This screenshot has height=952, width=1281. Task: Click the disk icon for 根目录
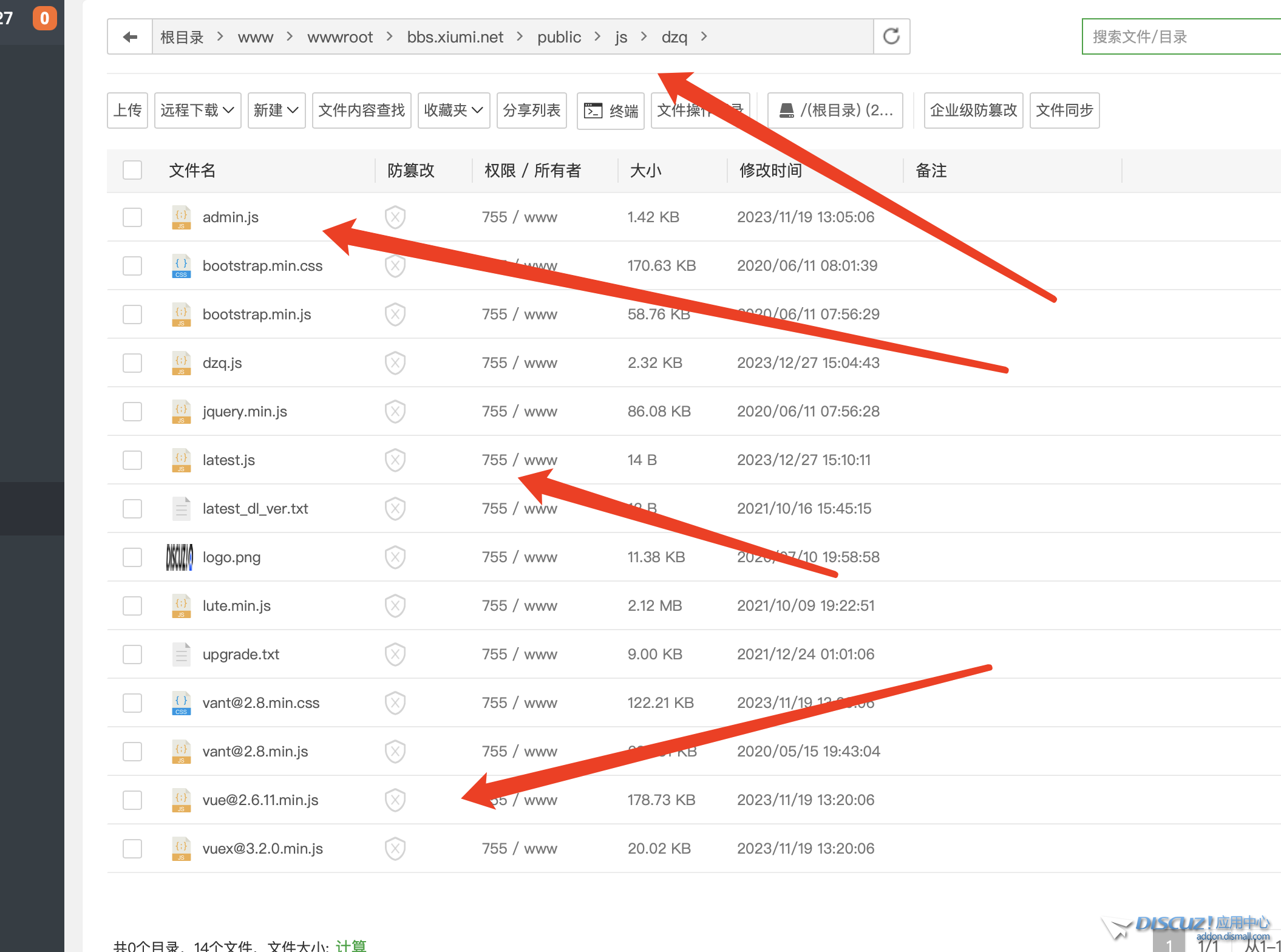tap(786, 110)
